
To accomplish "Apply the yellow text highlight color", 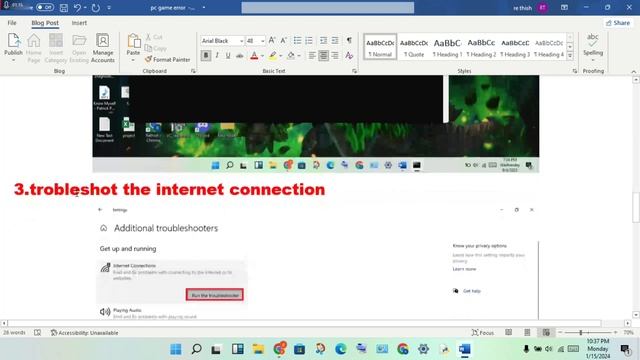I will click(273, 56).
